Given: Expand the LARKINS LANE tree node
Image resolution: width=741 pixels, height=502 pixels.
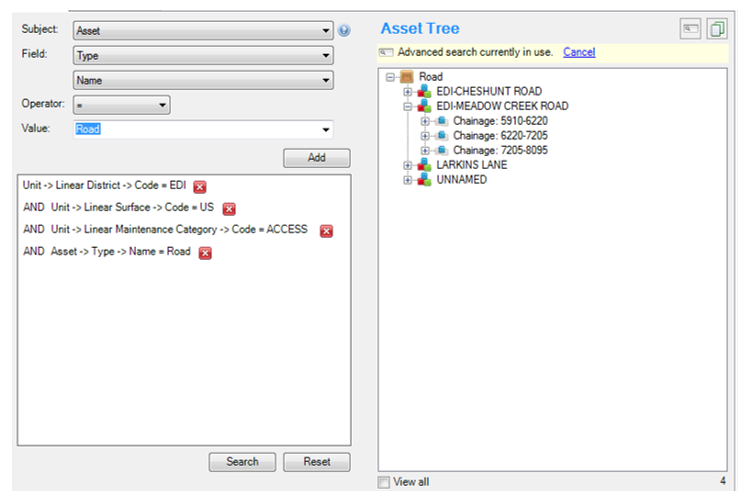Looking at the screenshot, I should (408, 165).
